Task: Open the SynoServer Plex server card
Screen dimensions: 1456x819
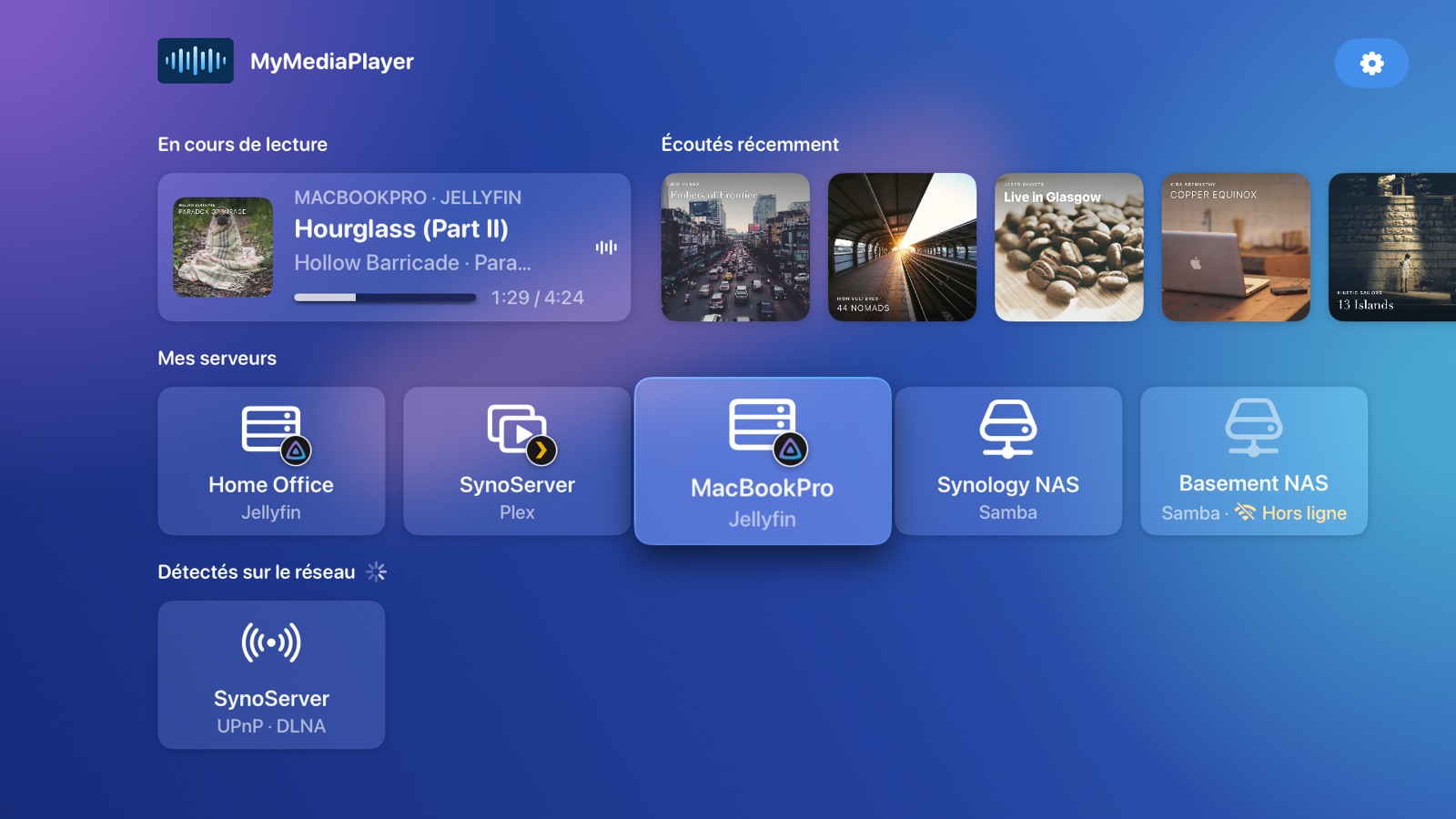Action: 517,461
